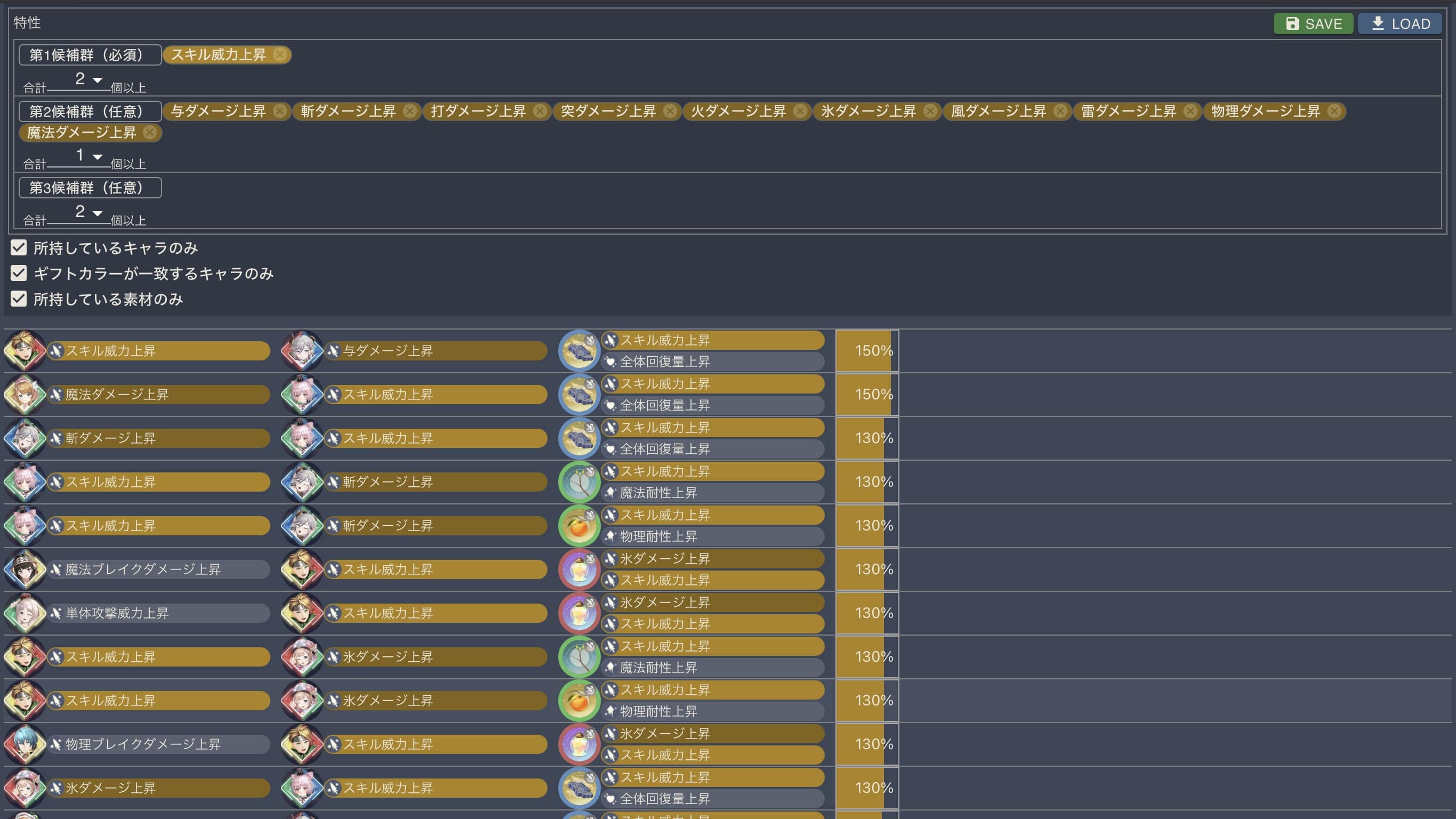Click 魔法ブレイクダメージ上昇 character portrait

pyautogui.click(x=25, y=569)
